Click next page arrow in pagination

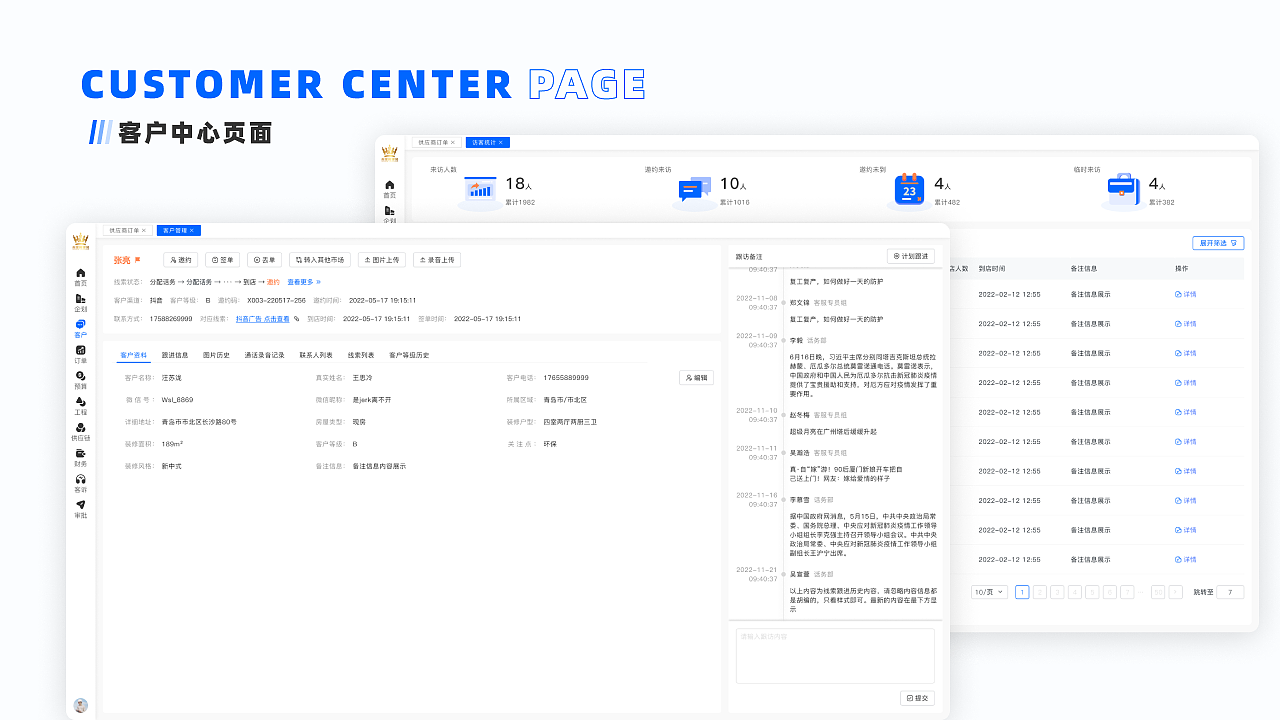[1176, 592]
